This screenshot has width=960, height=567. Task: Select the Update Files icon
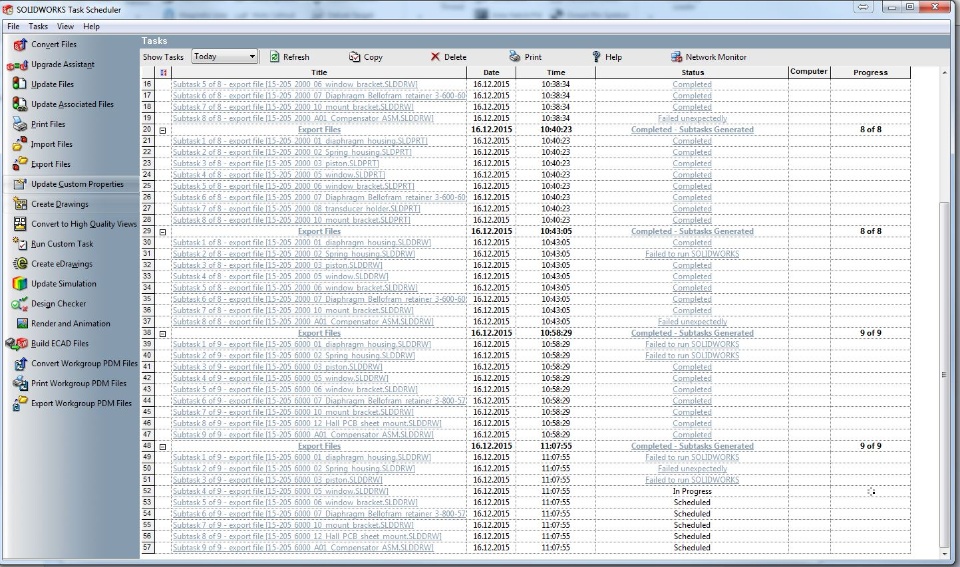tap(20, 84)
